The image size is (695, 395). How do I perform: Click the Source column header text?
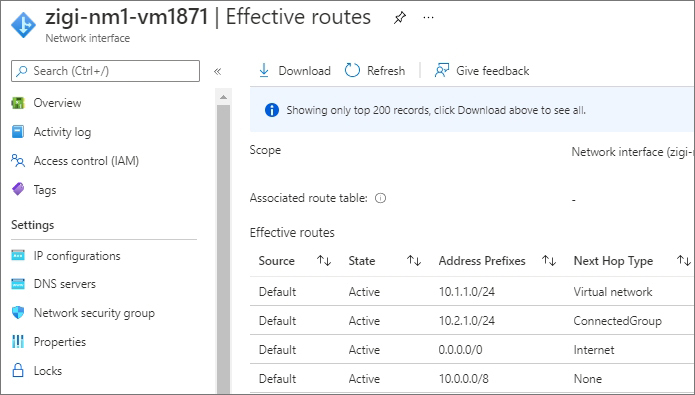tap(277, 261)
